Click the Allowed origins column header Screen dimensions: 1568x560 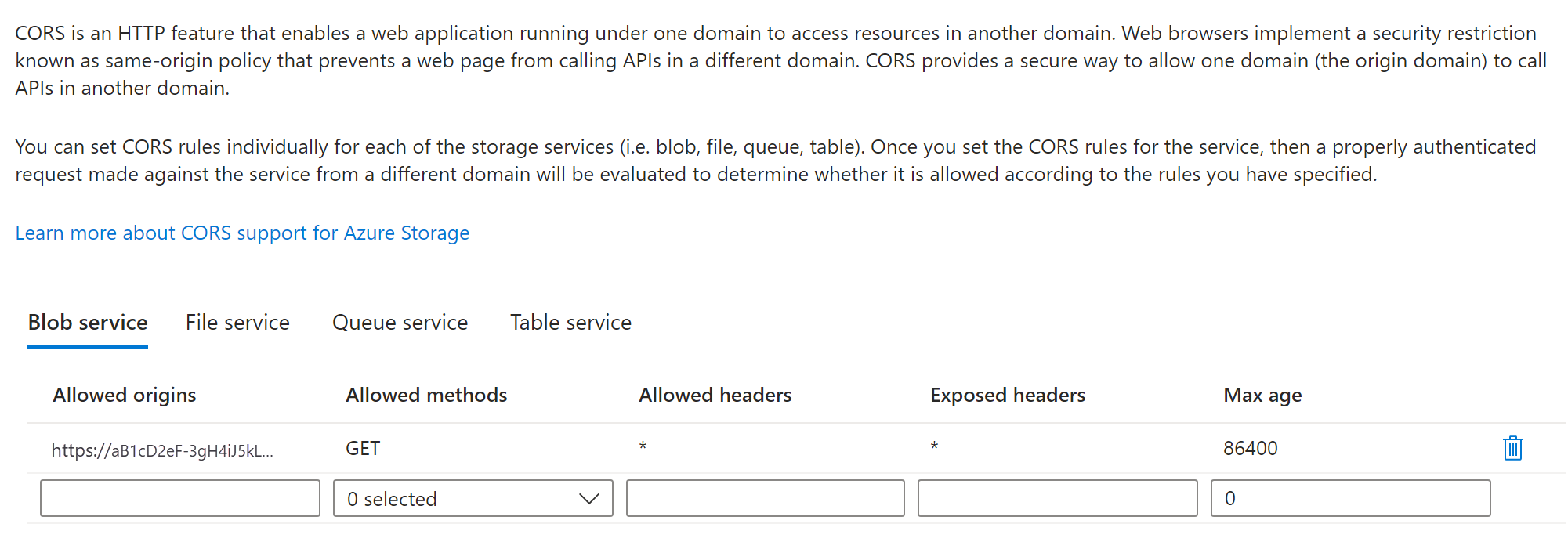(125, 396)
